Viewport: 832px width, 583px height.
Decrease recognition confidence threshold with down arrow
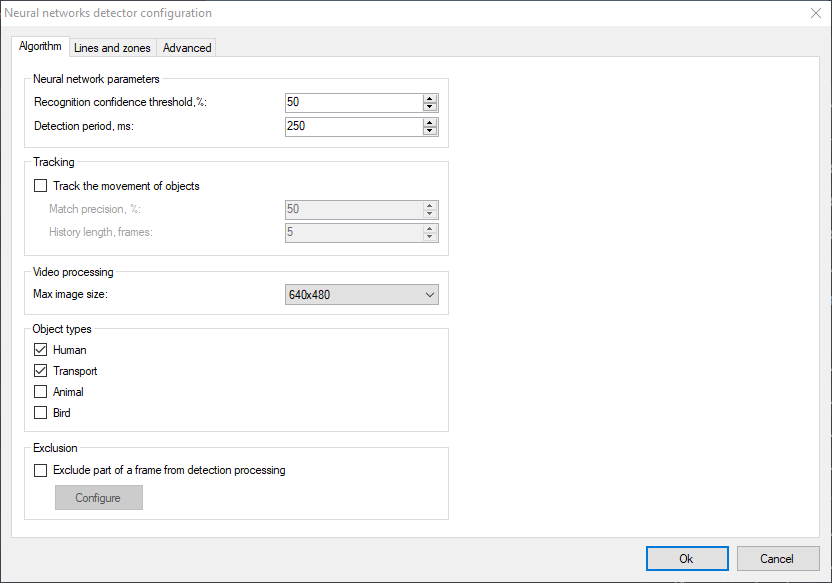(x=430, y=107)
